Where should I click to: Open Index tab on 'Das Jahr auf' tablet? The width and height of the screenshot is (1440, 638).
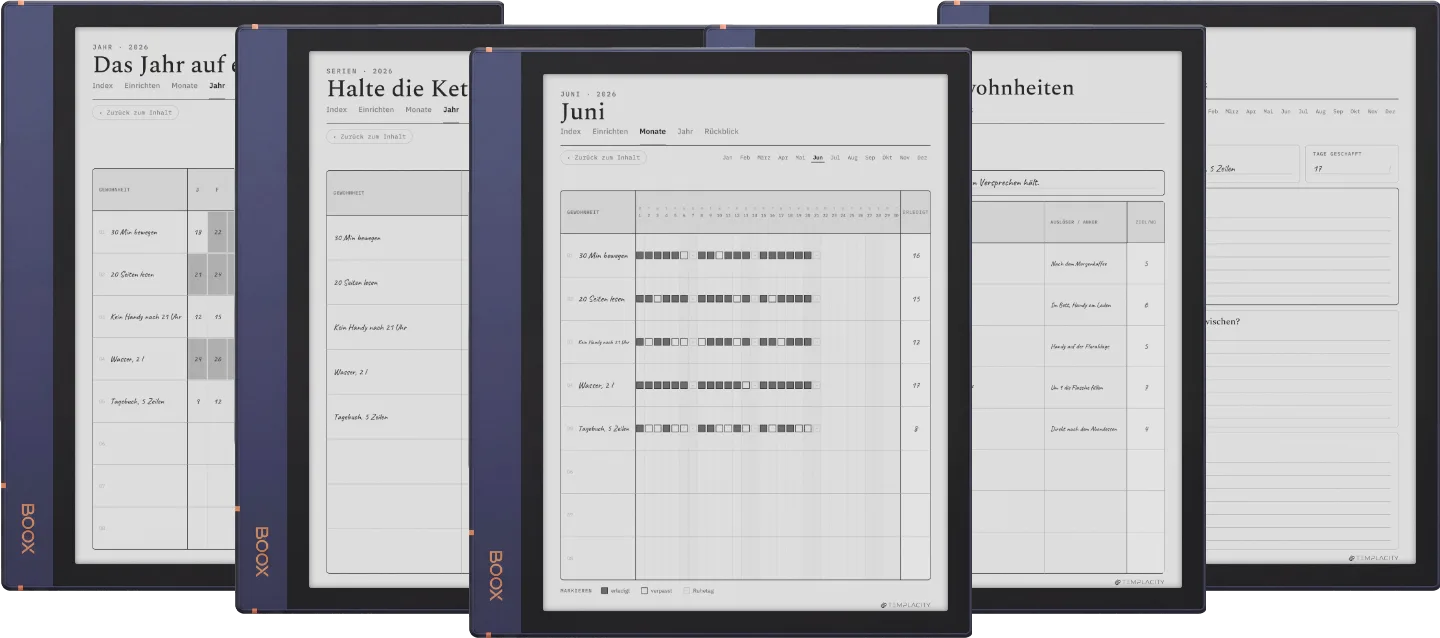102,85
